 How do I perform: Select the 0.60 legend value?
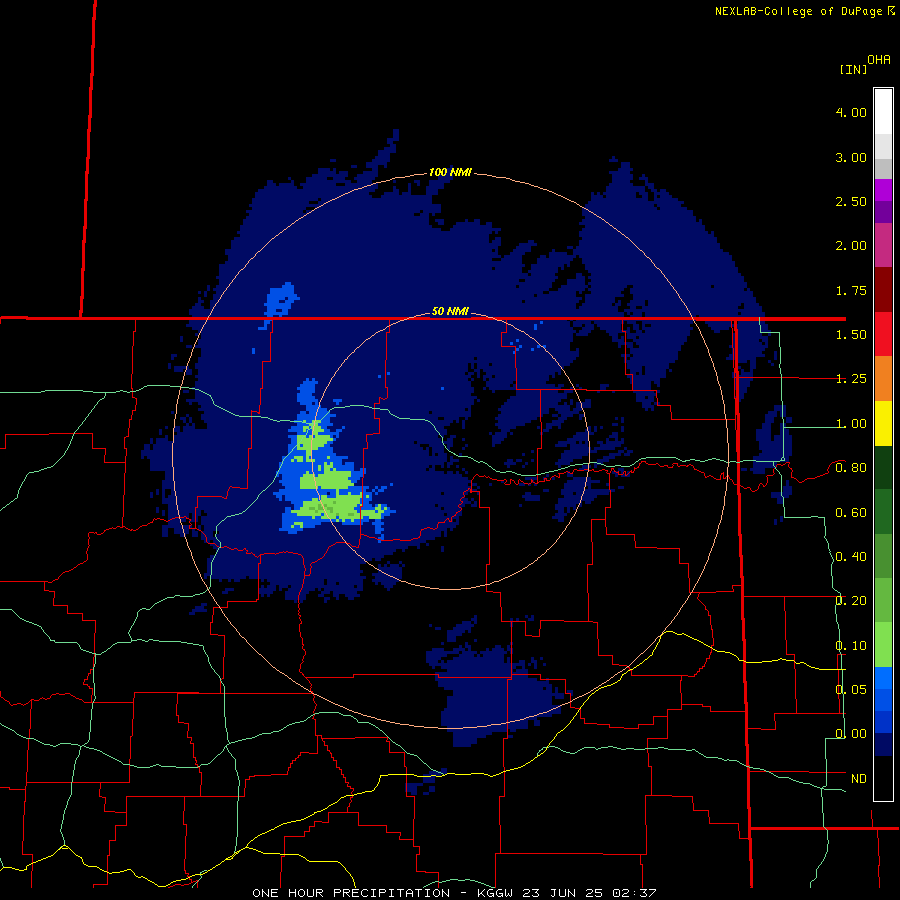(x=851, y=513)
